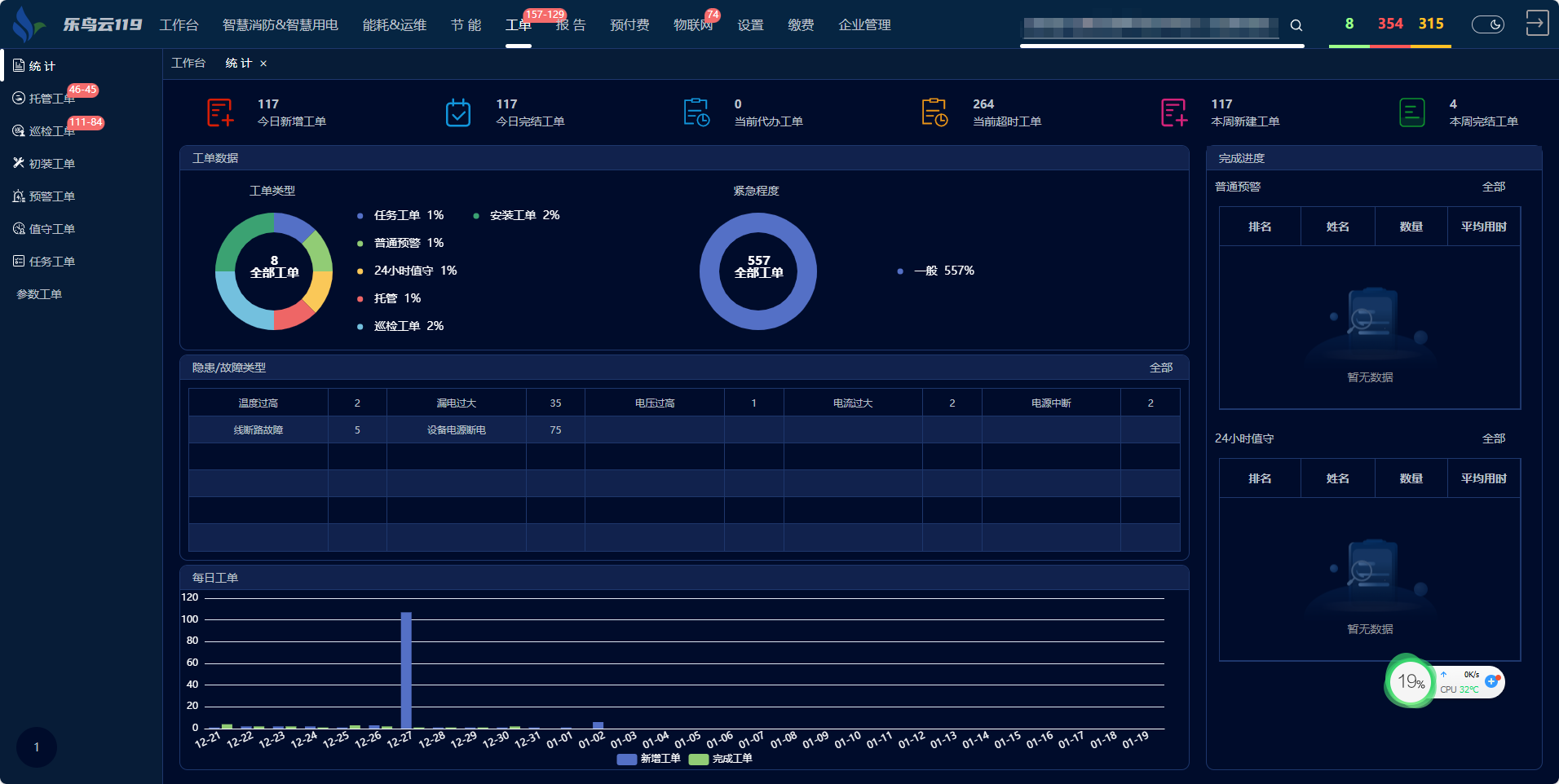
Task: Click the 本周新建工单 pink document icon
Action: point(1173,112)
